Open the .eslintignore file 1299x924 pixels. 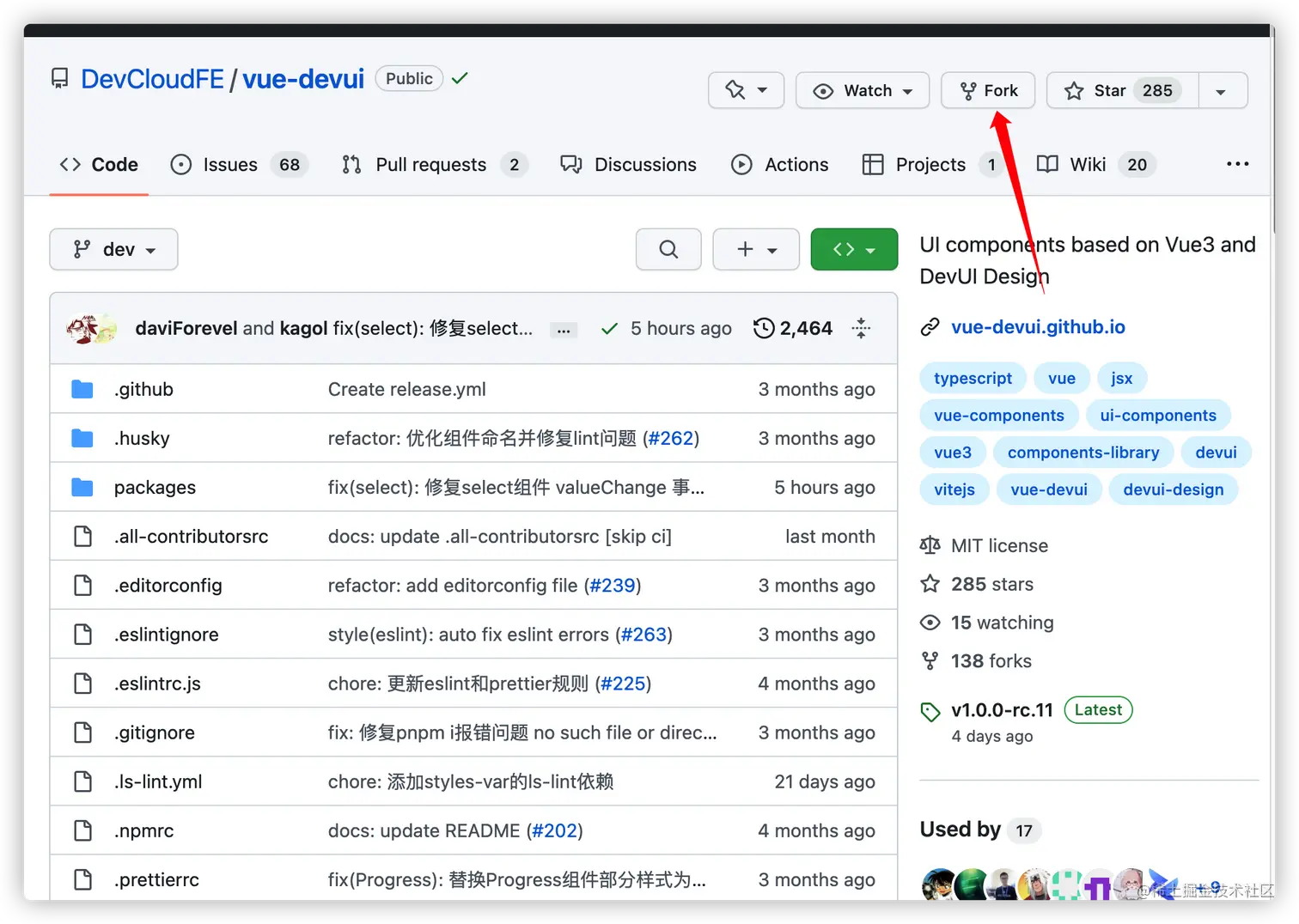[x=167, y=634]
